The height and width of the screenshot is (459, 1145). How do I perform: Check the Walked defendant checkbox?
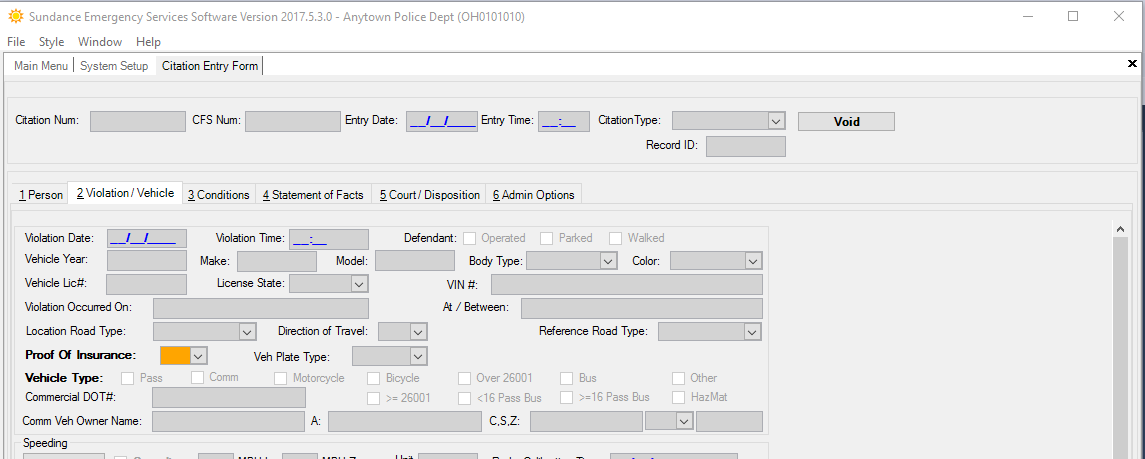point(616,238)
